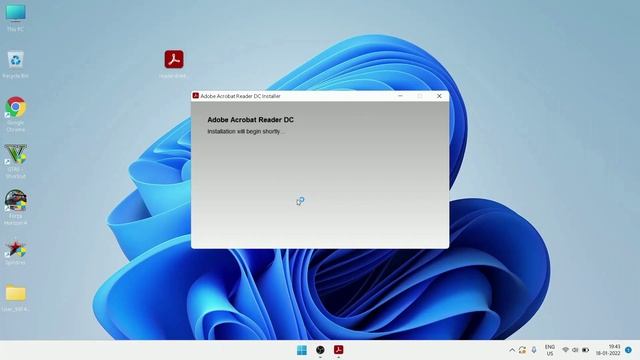
Task: Select the Recycle Bin desktop icon
Action: click(x=16, y=64)
